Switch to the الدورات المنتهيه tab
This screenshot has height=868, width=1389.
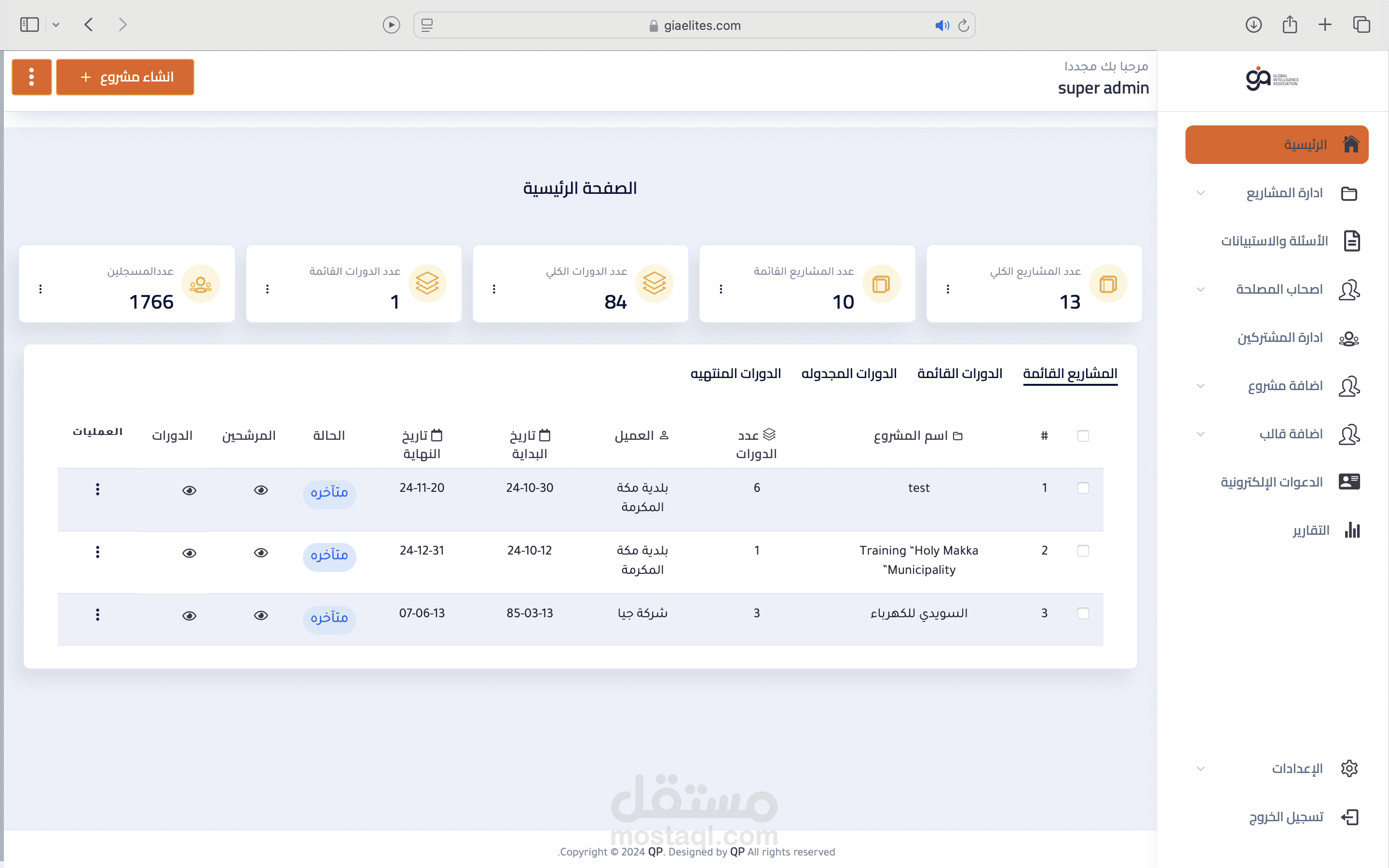tap(736, 373)
